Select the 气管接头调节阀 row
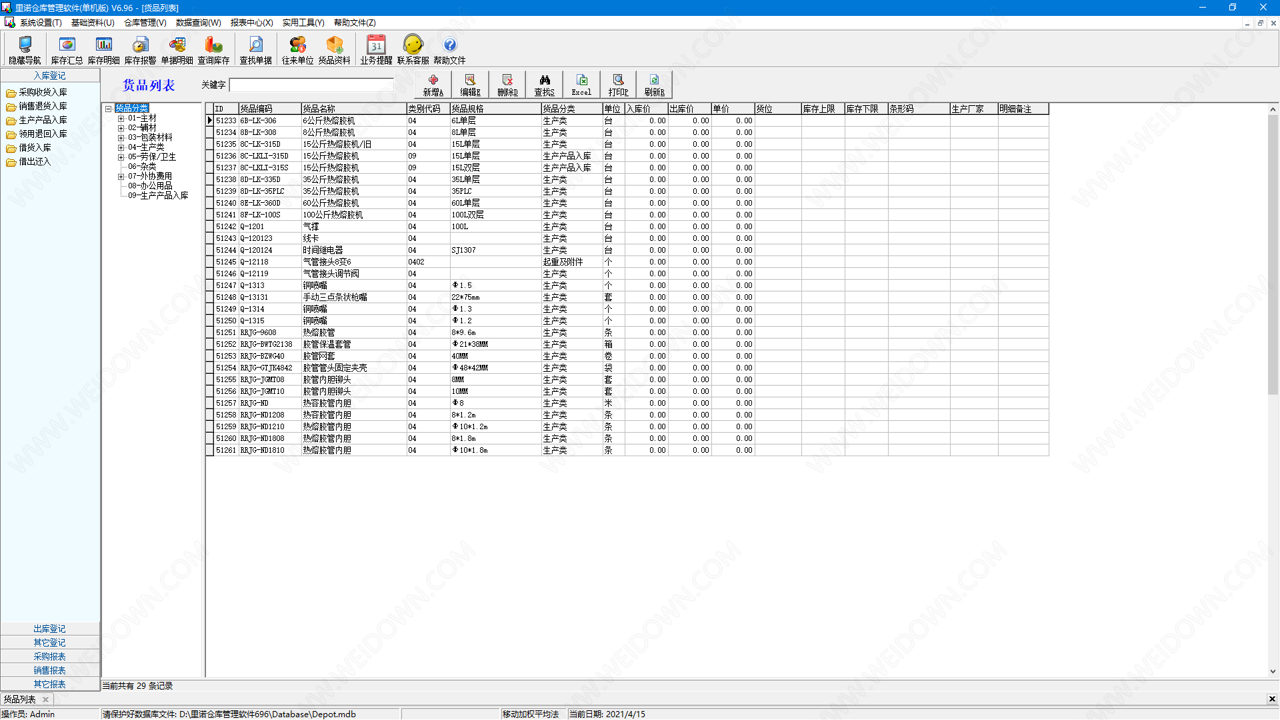 click(627, 274)
